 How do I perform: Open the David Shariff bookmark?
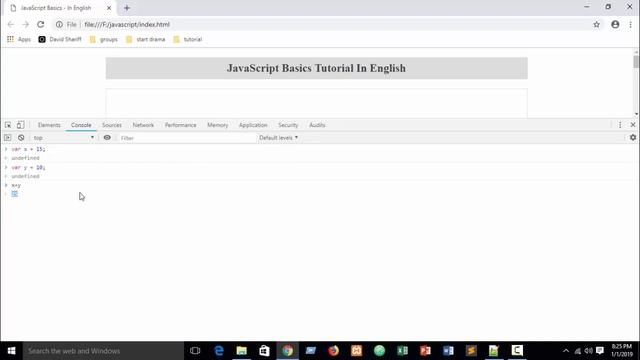(x=60, y=39)
